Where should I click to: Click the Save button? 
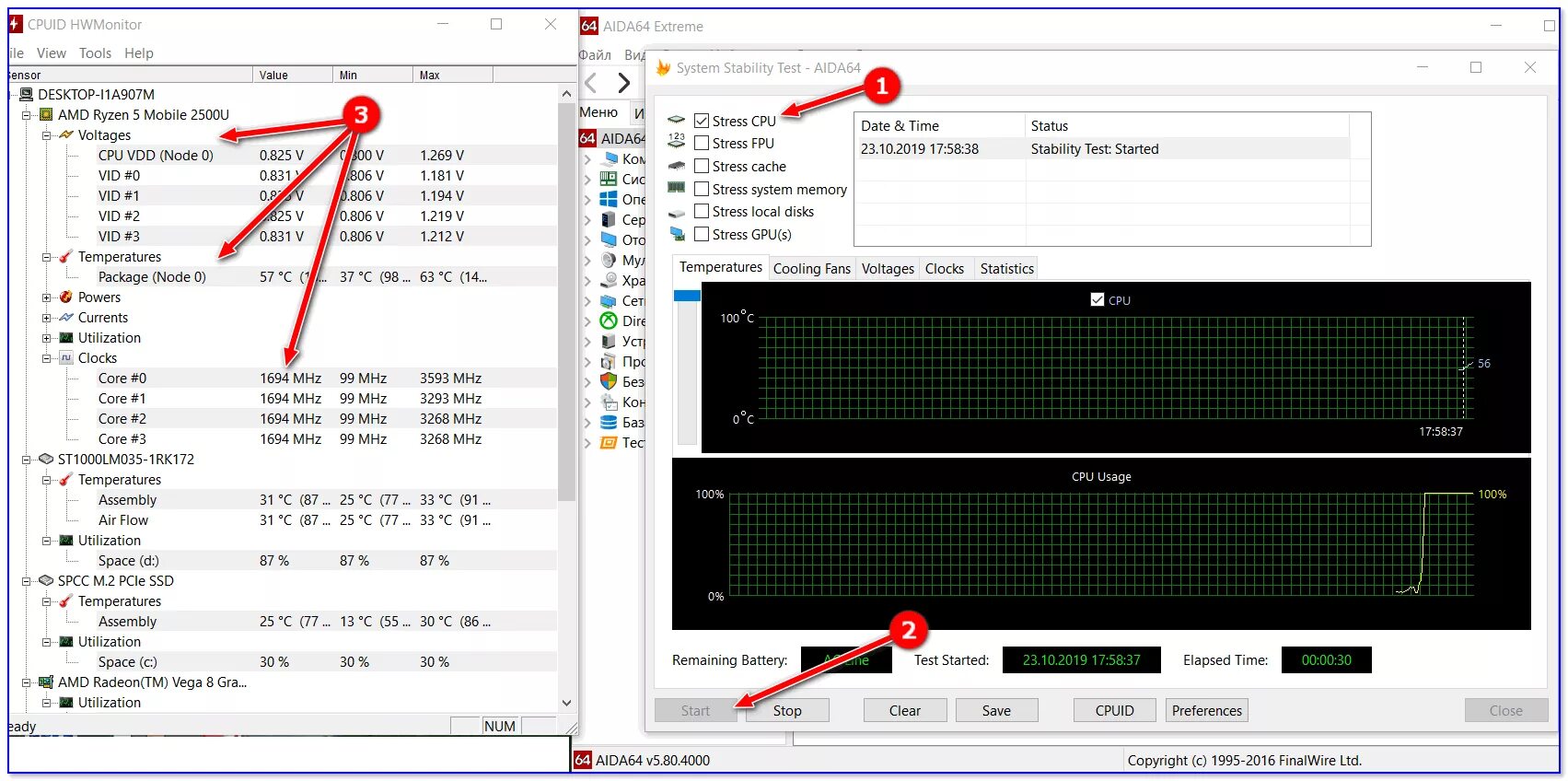(996, 710)
